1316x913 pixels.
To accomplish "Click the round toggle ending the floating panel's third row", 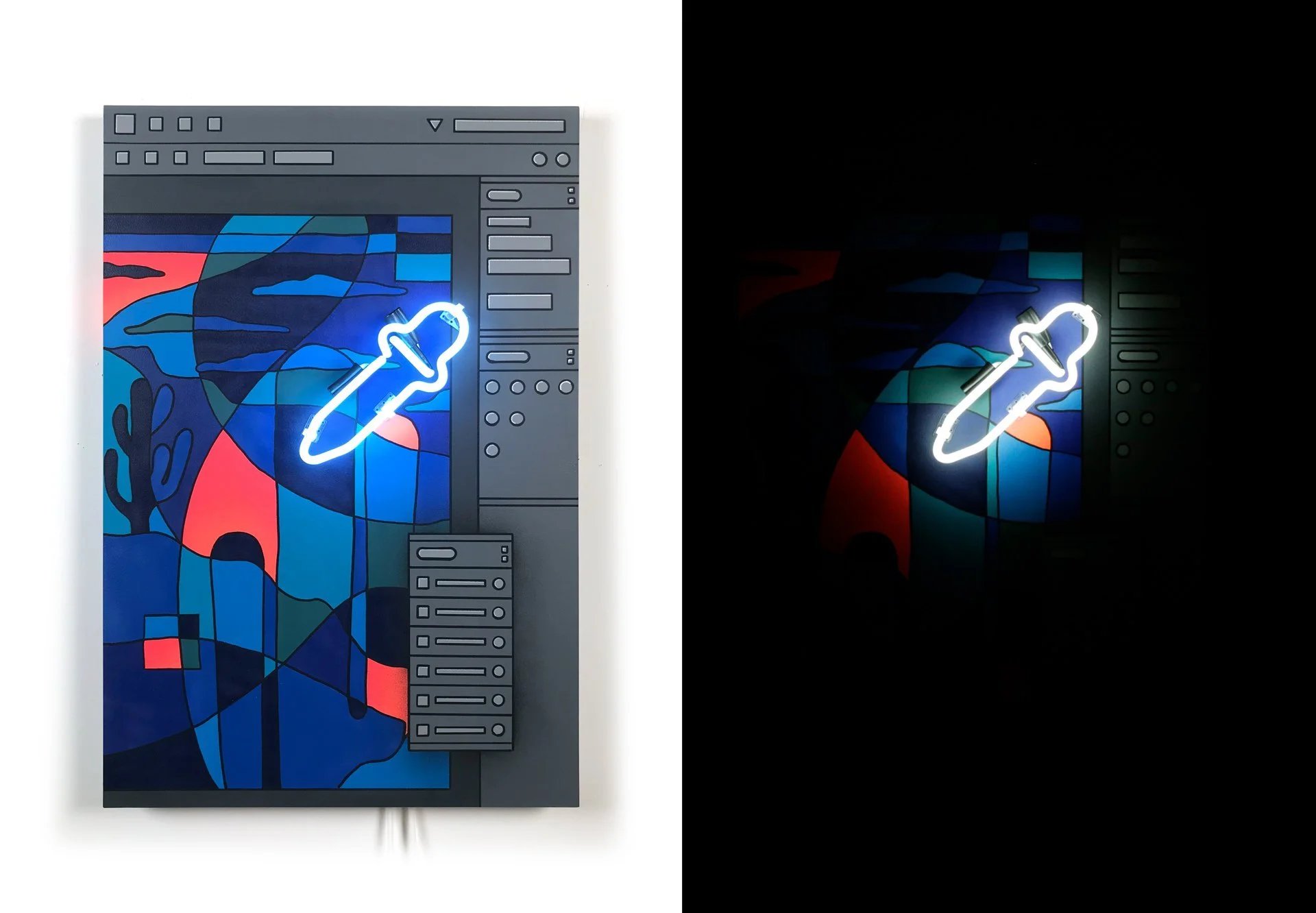I will pos(499,643).
